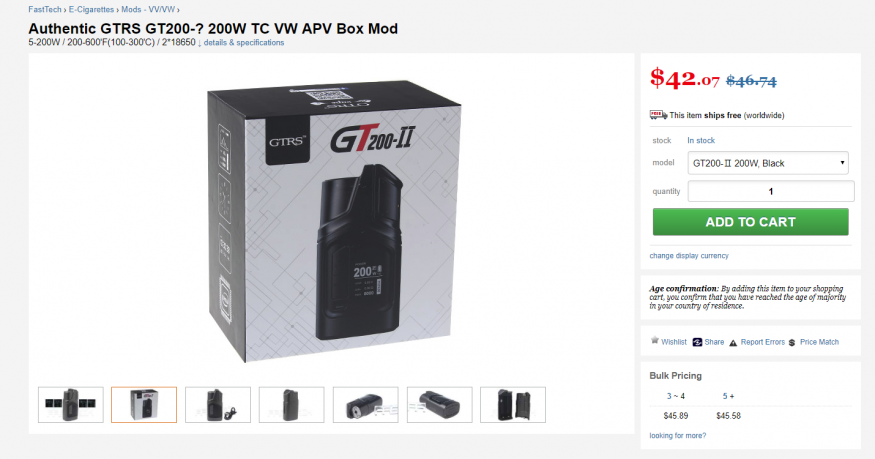
Task: Open the change display currency link
Action: 689,255
